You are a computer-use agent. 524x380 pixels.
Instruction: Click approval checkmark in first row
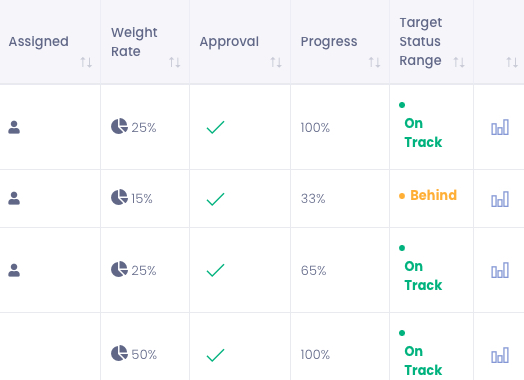pos(216,127)
